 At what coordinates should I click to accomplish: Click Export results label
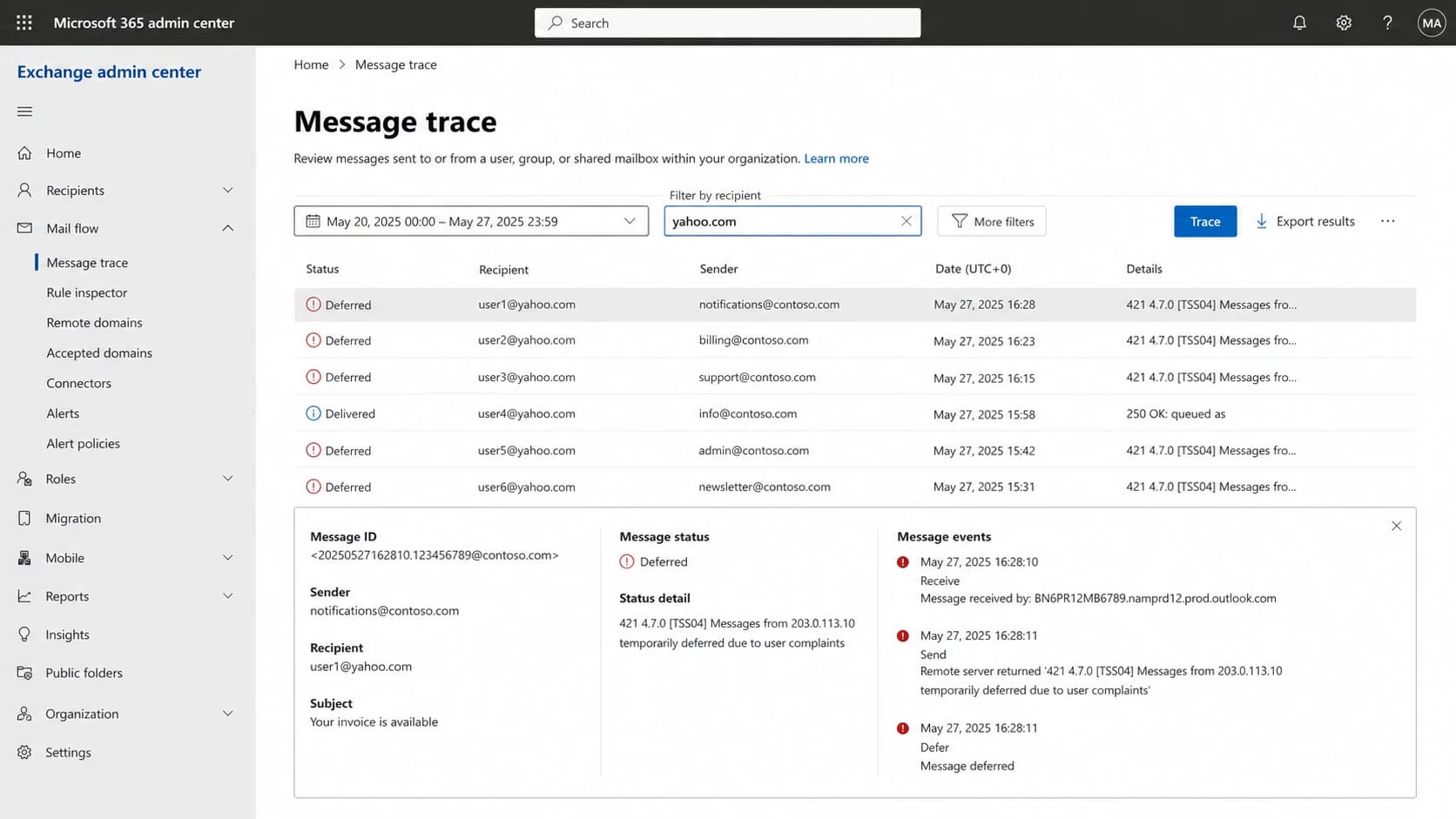pos(1315,221)
